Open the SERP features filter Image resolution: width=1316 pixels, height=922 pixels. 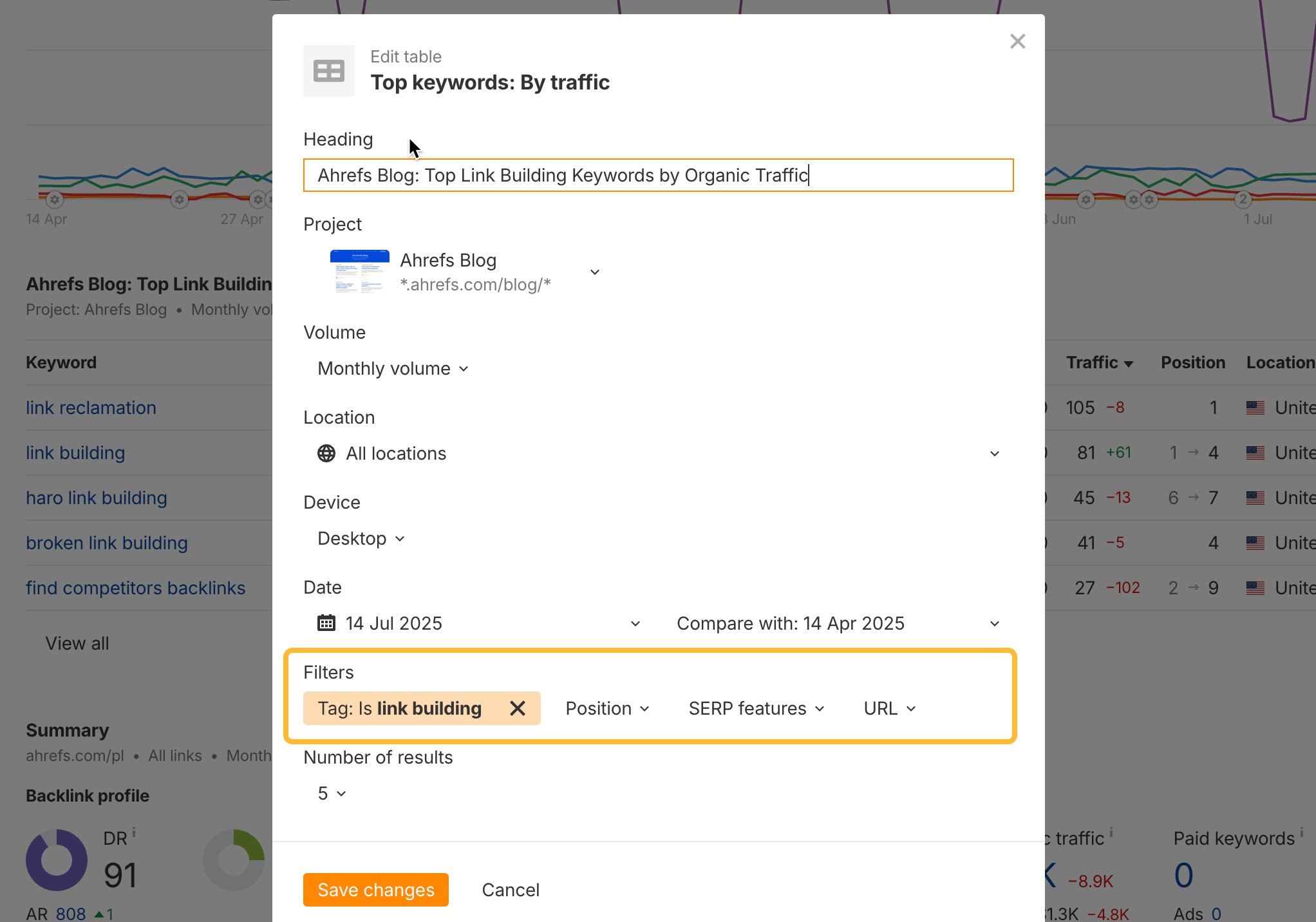[x=756, y=708]
